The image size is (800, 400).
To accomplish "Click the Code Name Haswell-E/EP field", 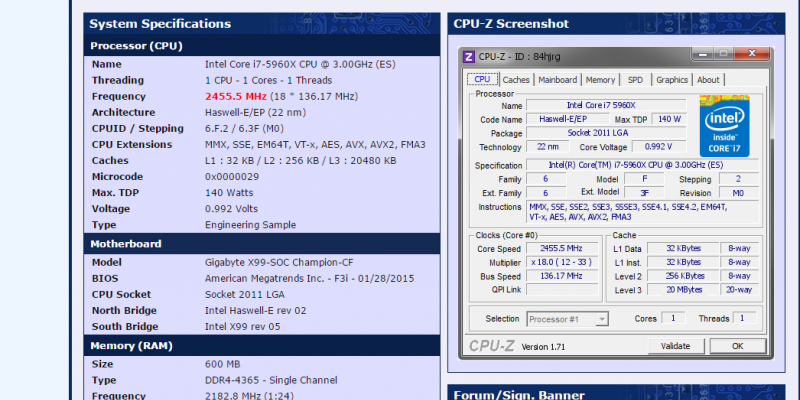I will pyautogui.click(x=570, y=119).
